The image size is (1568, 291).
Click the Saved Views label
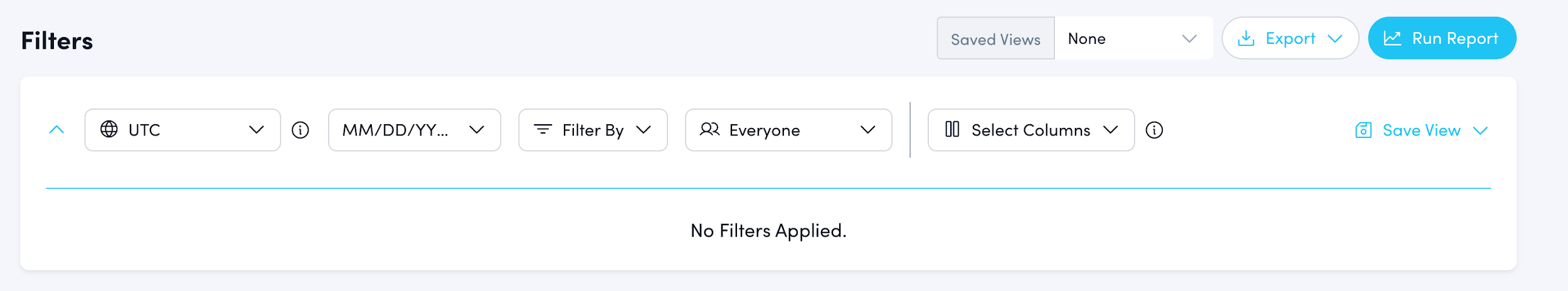995,40
